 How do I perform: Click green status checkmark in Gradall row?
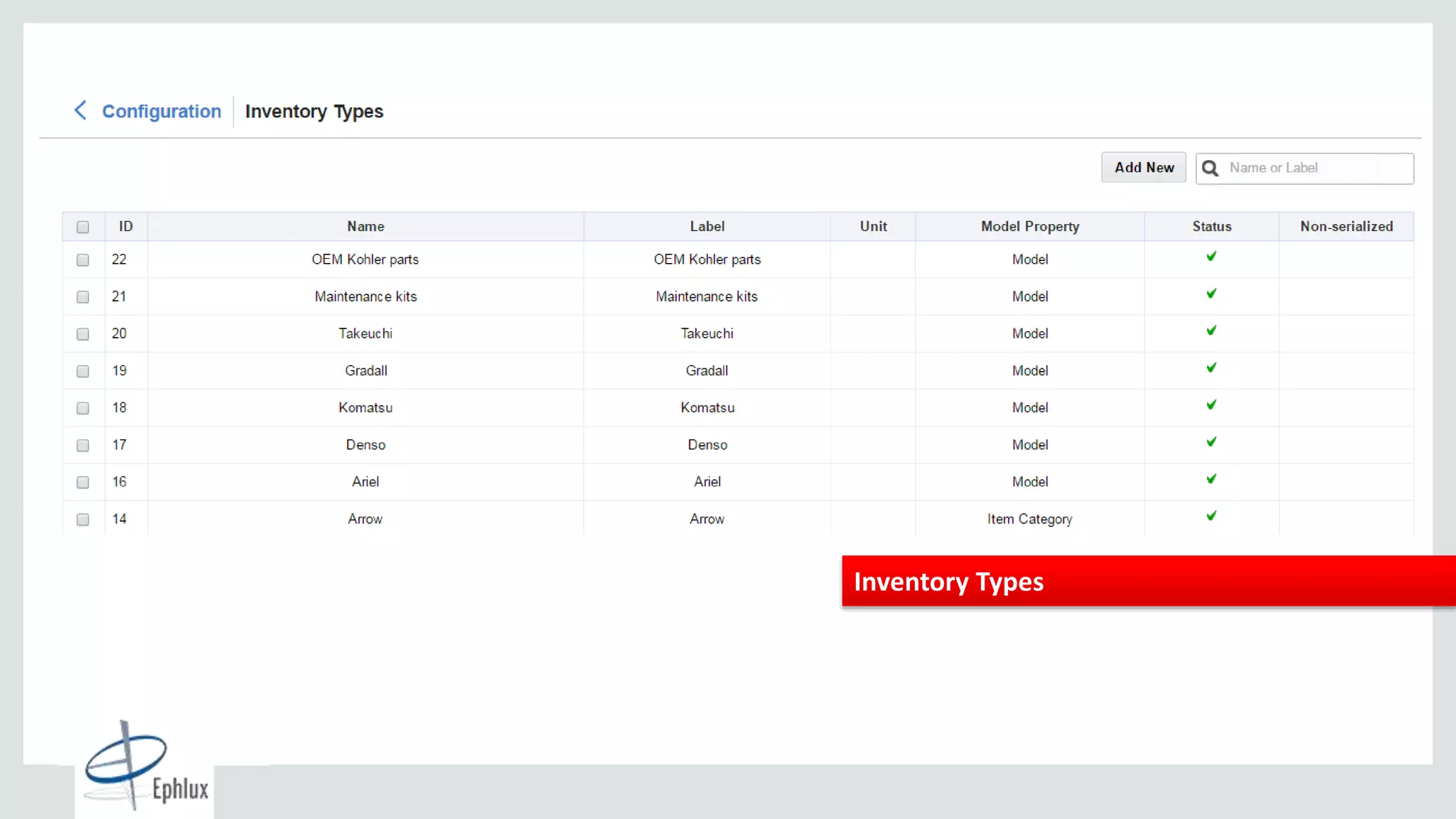1211,368
